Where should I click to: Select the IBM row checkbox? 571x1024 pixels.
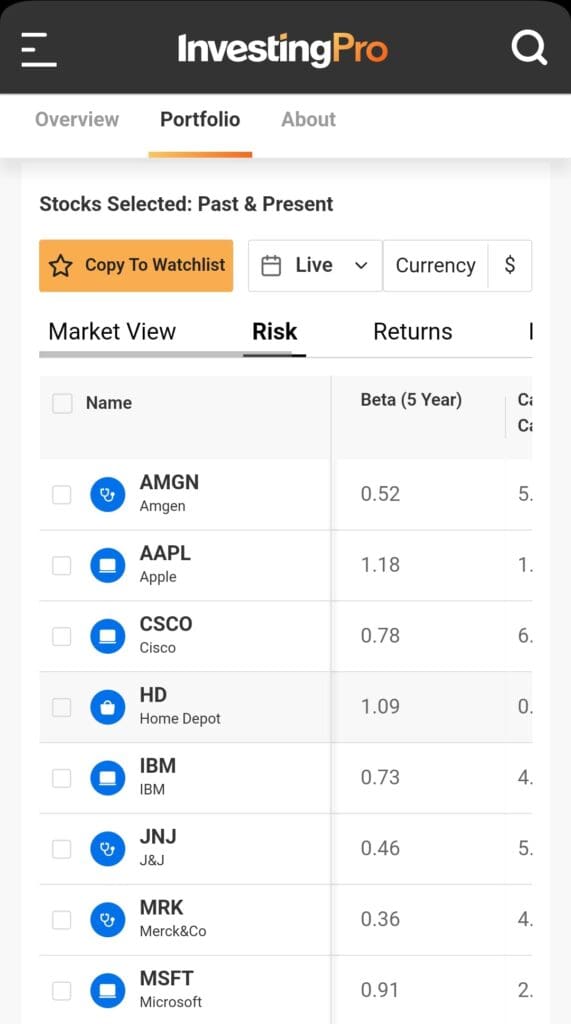coord(61,778)
